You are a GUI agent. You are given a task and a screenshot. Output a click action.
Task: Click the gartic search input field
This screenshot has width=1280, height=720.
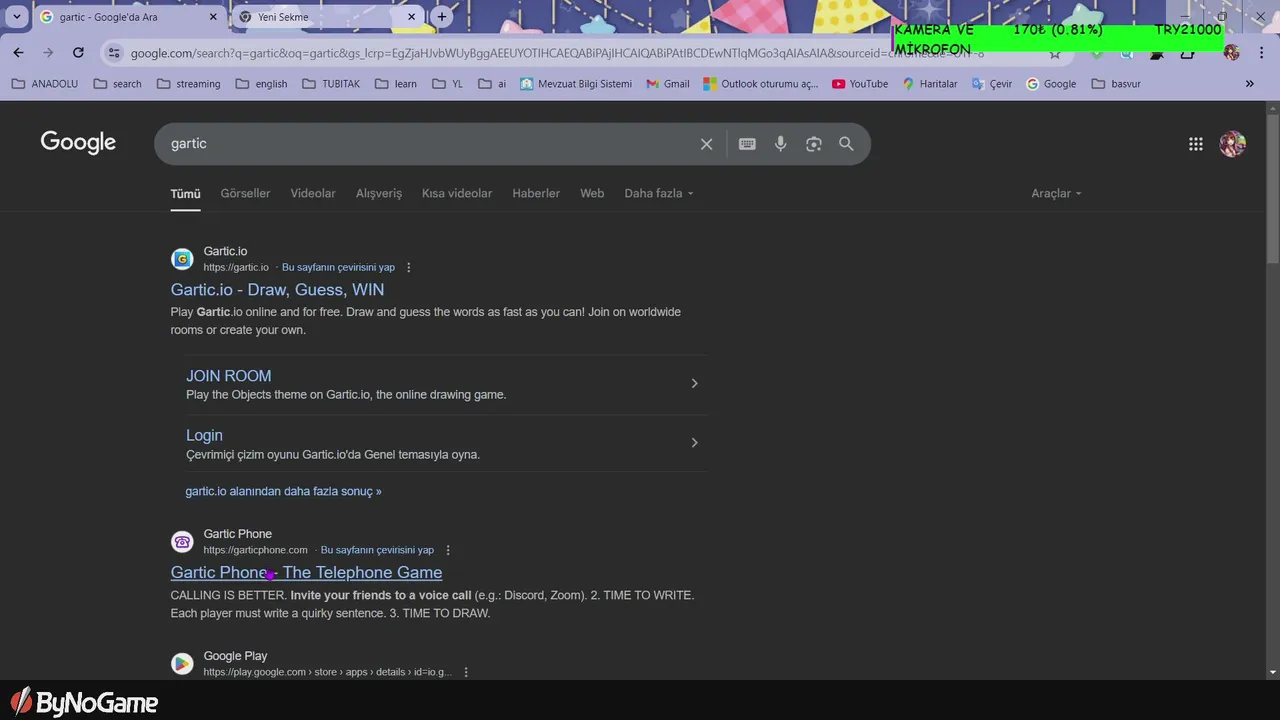(430, 144)
